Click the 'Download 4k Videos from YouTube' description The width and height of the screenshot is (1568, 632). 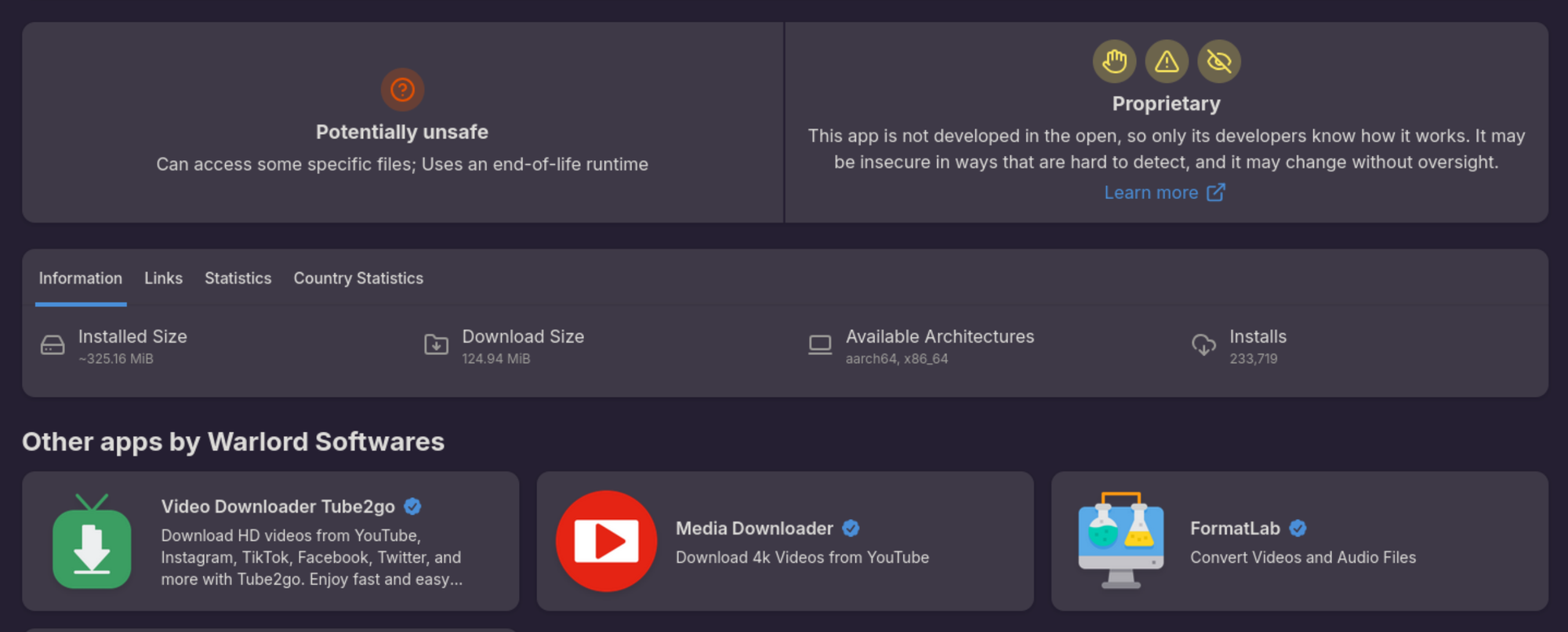point(802,558)
